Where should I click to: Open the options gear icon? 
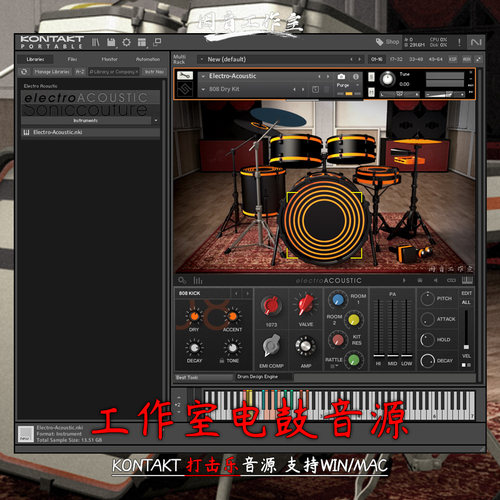[126, 42]
